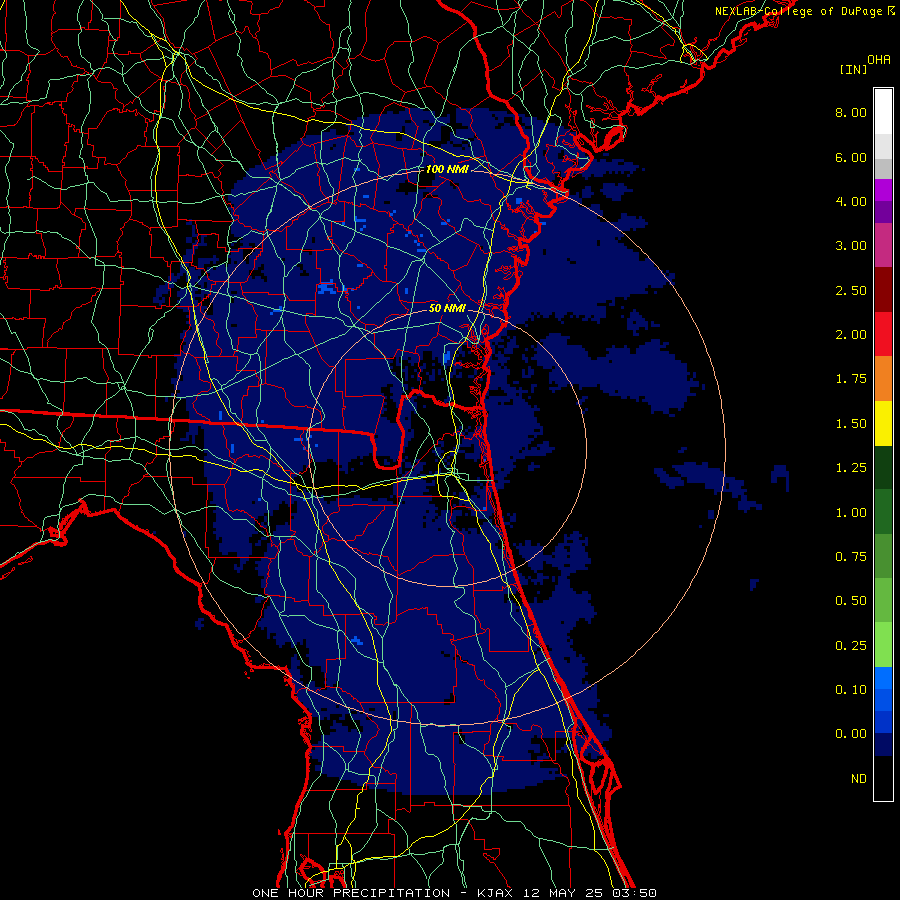The height and width of the screenshot is (900, 900).
Task: Click the 03:50 time stamp
Action: point(634,893)
